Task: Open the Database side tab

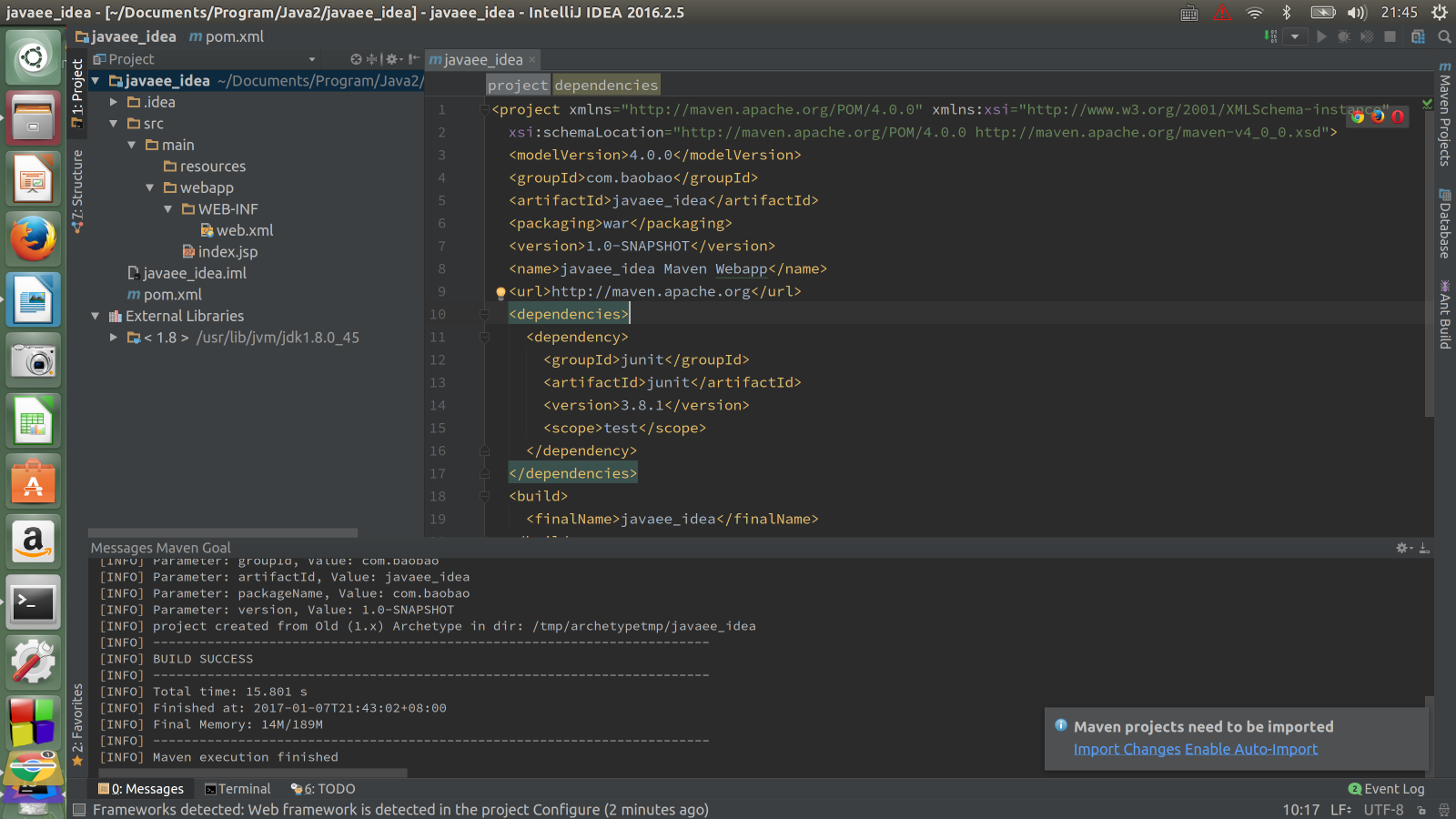Action: 1445,224
